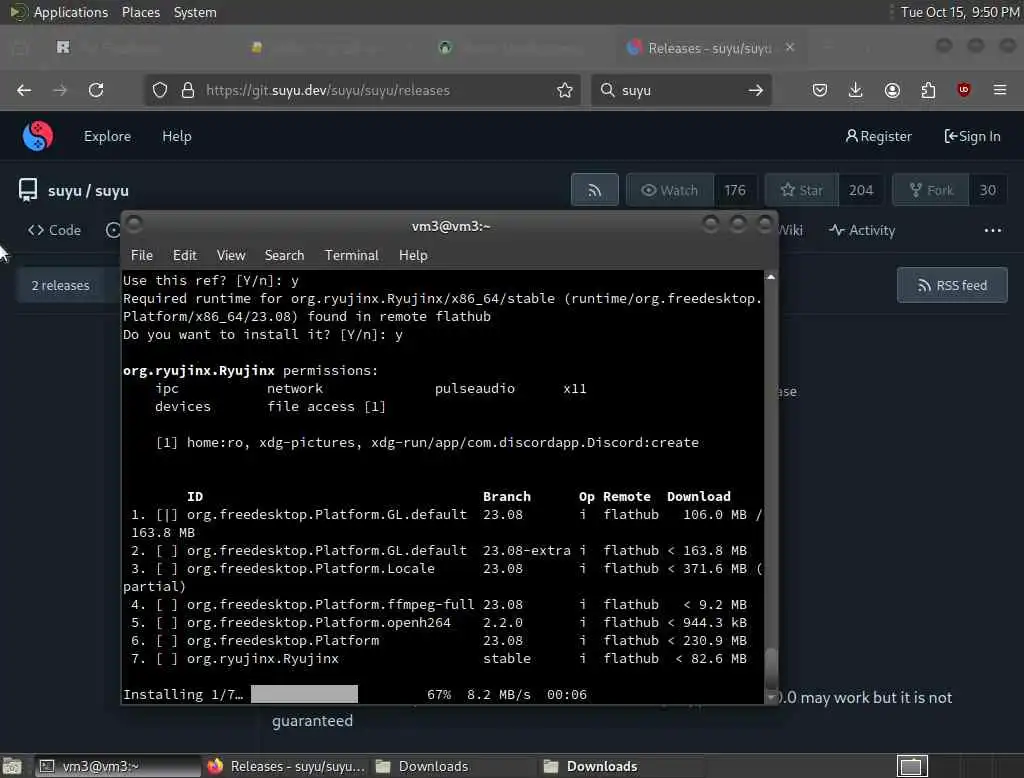Submit the suyu search with arrow
This screenshot has height=778, width=1024.
(756, 90)
